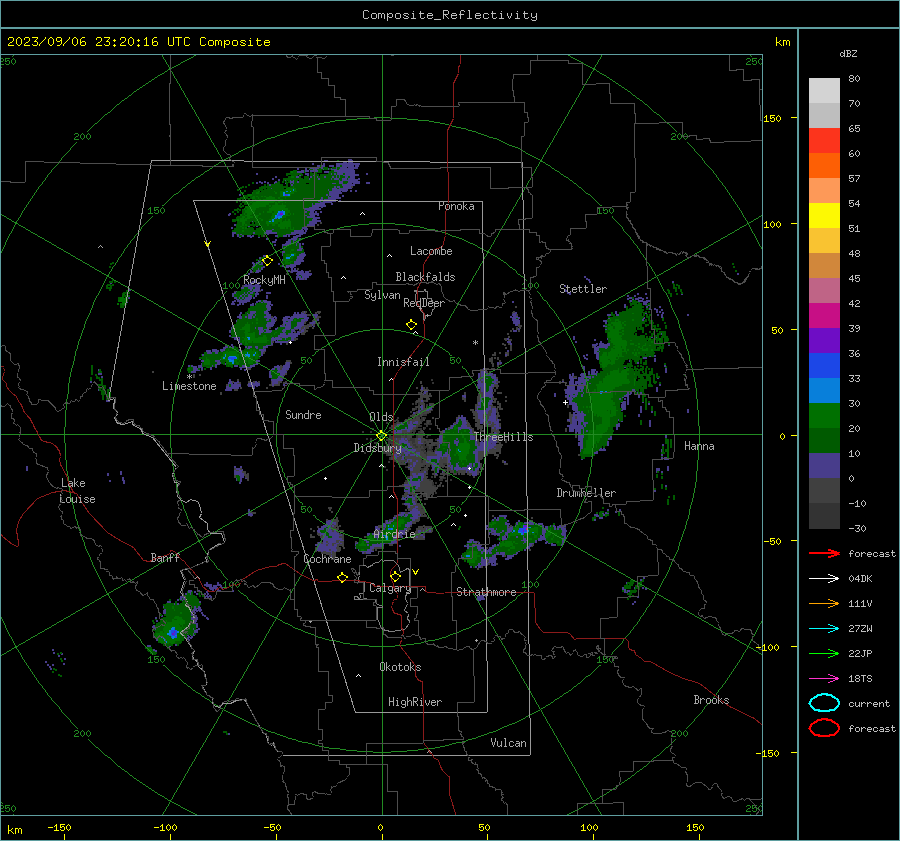Click the orange 111V arrow icon
Image resolution: width=900 pixels, height=841 pixels.
(824, 603)
